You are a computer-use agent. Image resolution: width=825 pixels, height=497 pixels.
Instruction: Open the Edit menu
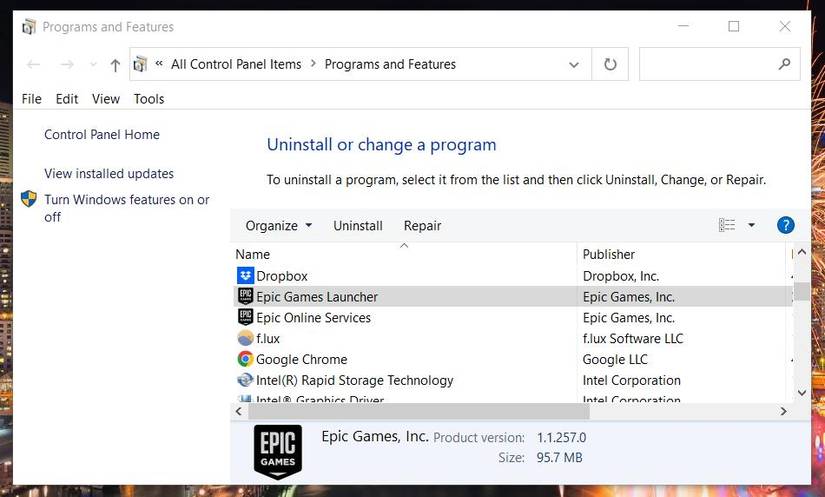[x=67, y=99]
